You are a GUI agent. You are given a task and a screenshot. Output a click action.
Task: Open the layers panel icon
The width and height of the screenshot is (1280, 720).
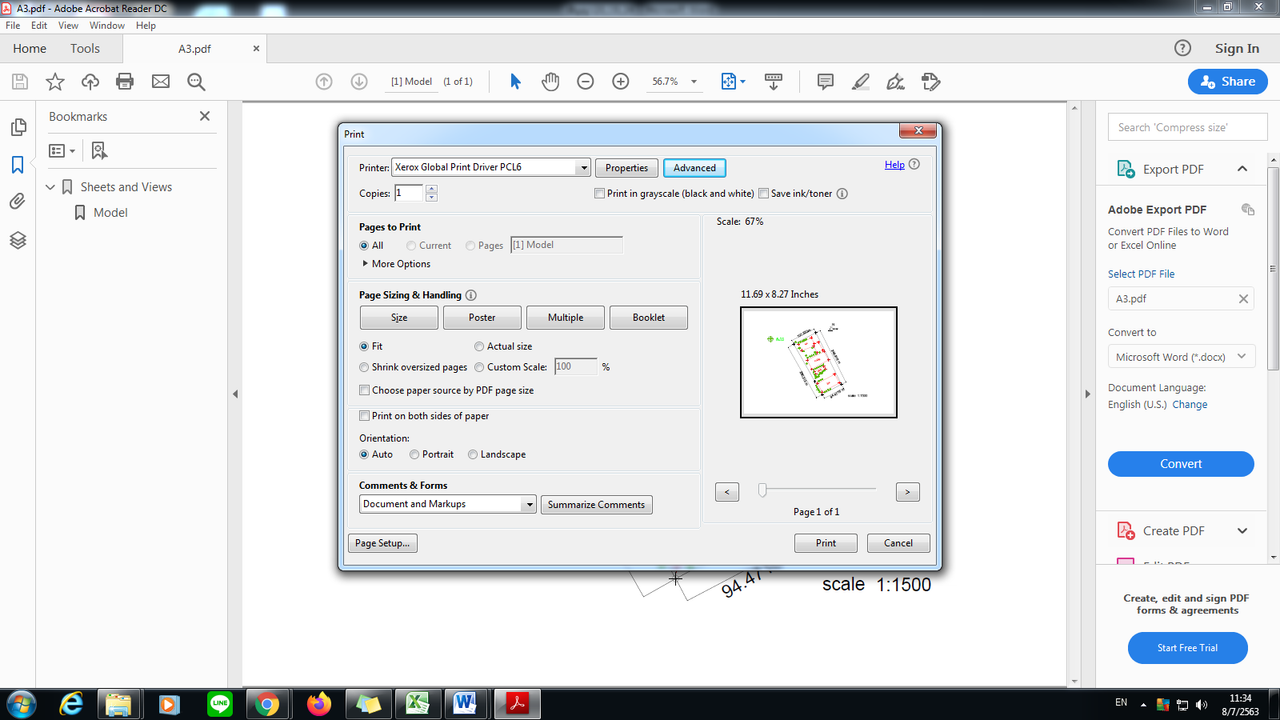(17, 240)
